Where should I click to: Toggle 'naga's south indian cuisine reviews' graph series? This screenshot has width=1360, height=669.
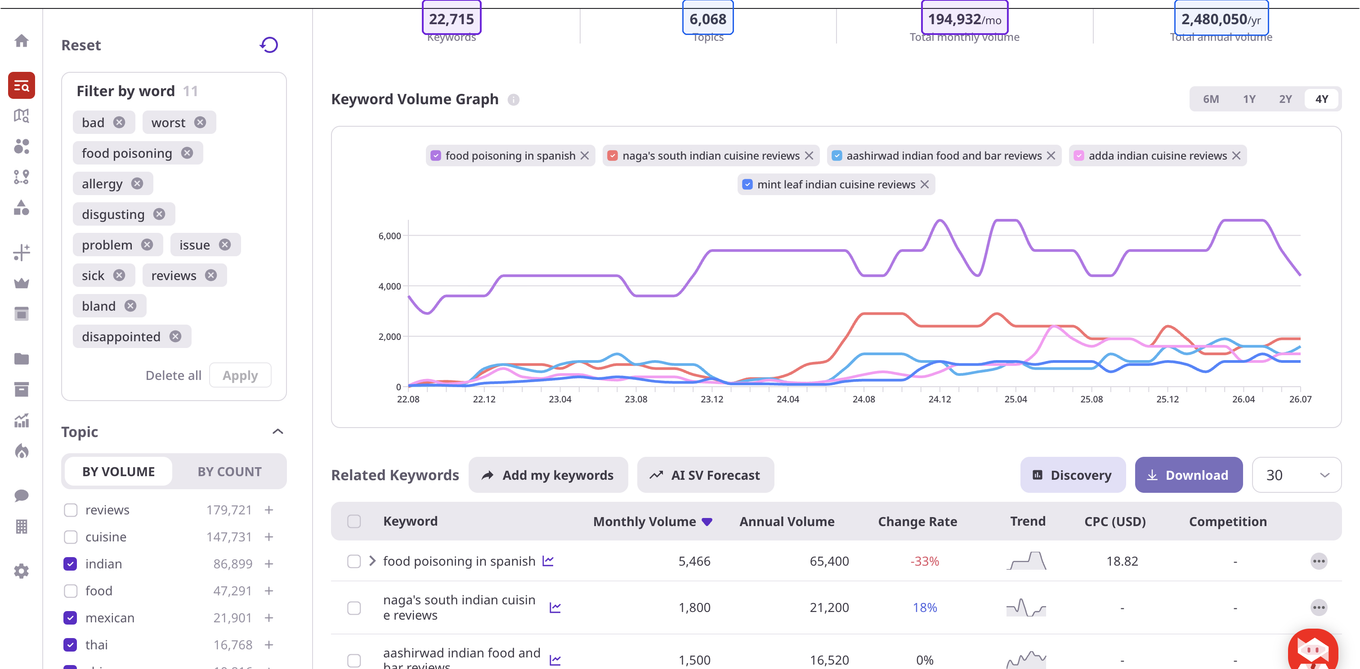pyautogui.click(x=612, y=155)
